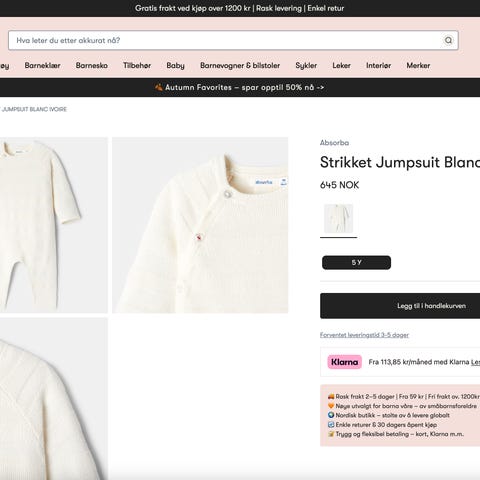This screenshot has width=480, height=480.
Task: Open Barnevogner & bilstoler menu
Action: coord(240,65)
